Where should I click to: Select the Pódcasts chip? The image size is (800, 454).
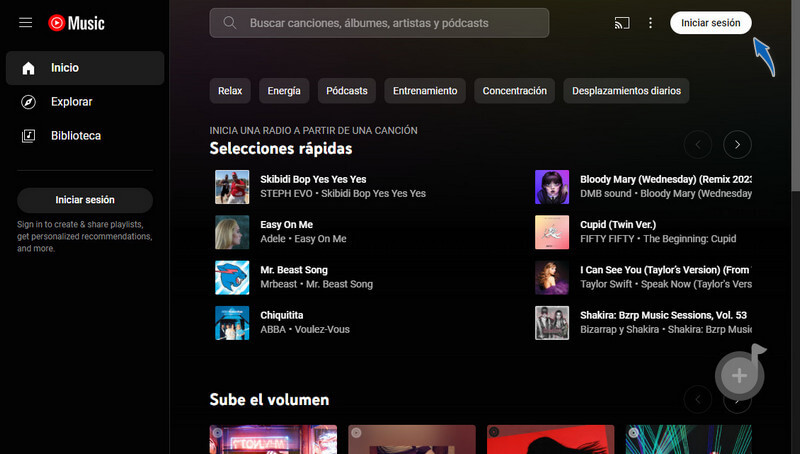coord(347,91)
